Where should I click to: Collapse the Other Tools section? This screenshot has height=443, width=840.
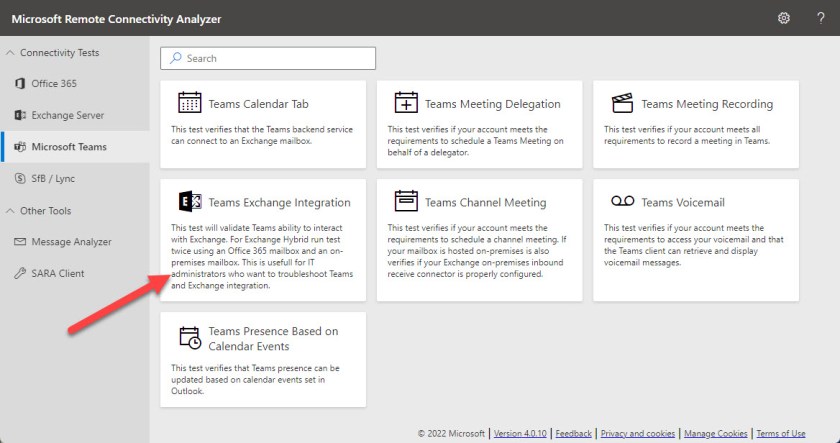point(10,211)
